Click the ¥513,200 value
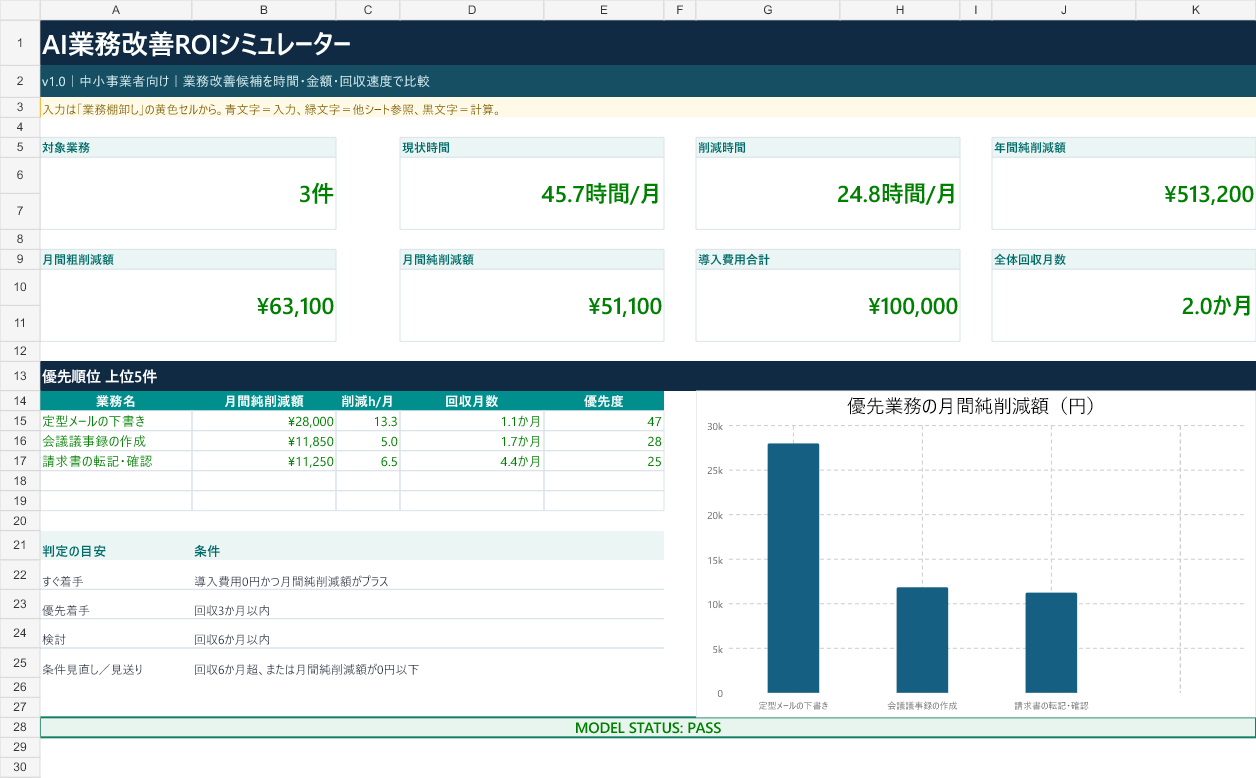 1124,193
